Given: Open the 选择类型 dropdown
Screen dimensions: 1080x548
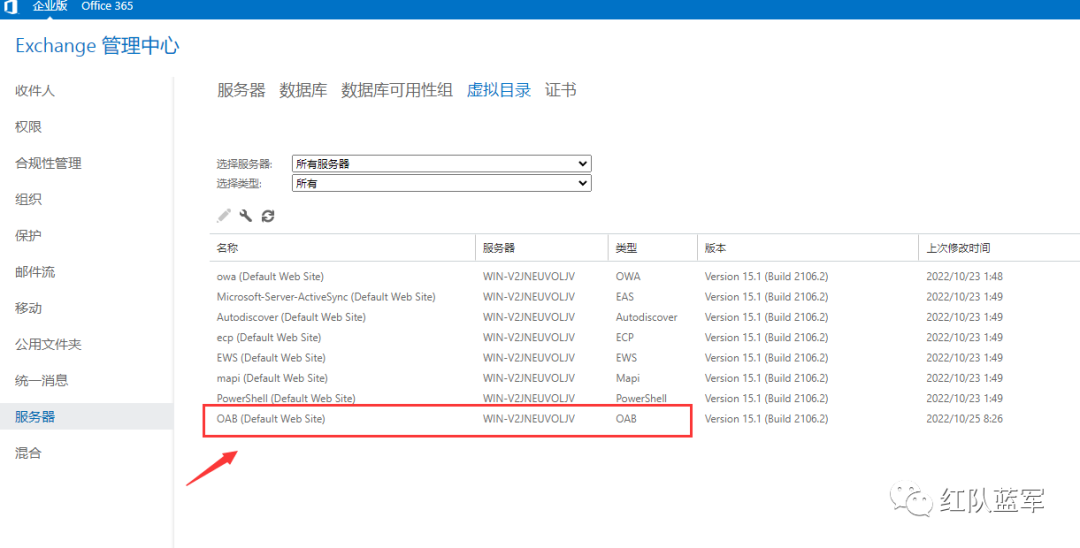Looking at the screenshot, I should pos(442,183).
